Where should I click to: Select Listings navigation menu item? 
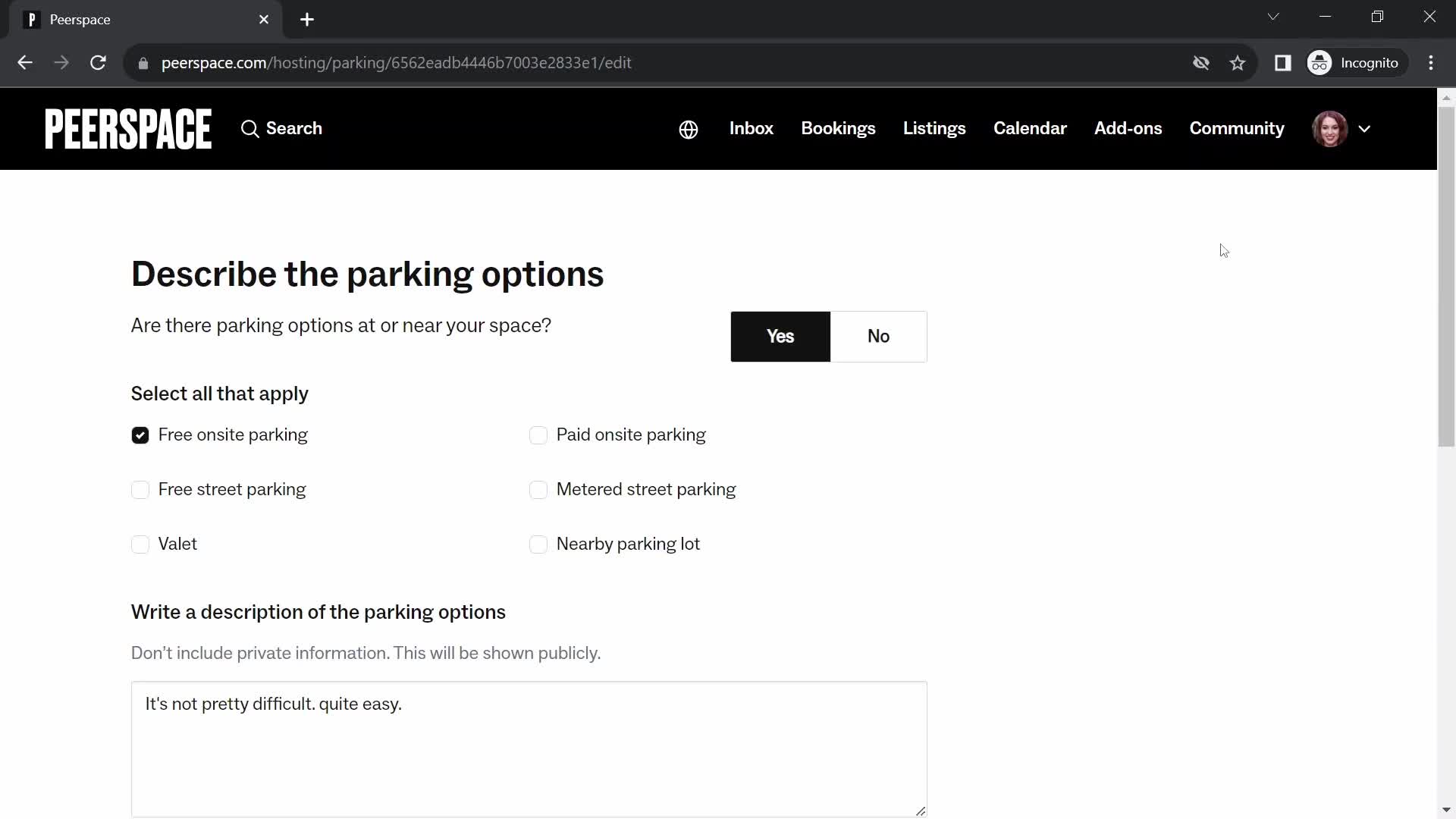[x=934, y=128]
